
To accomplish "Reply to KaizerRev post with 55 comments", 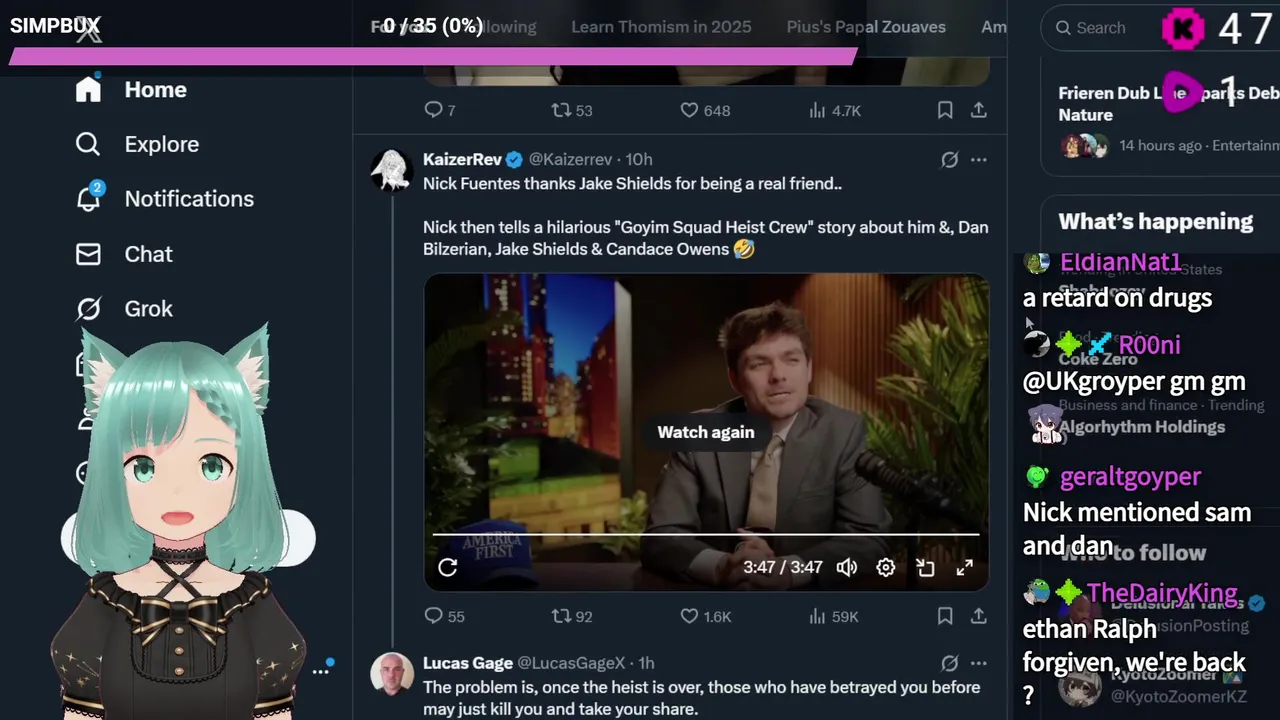I will (x=445, y=616).
